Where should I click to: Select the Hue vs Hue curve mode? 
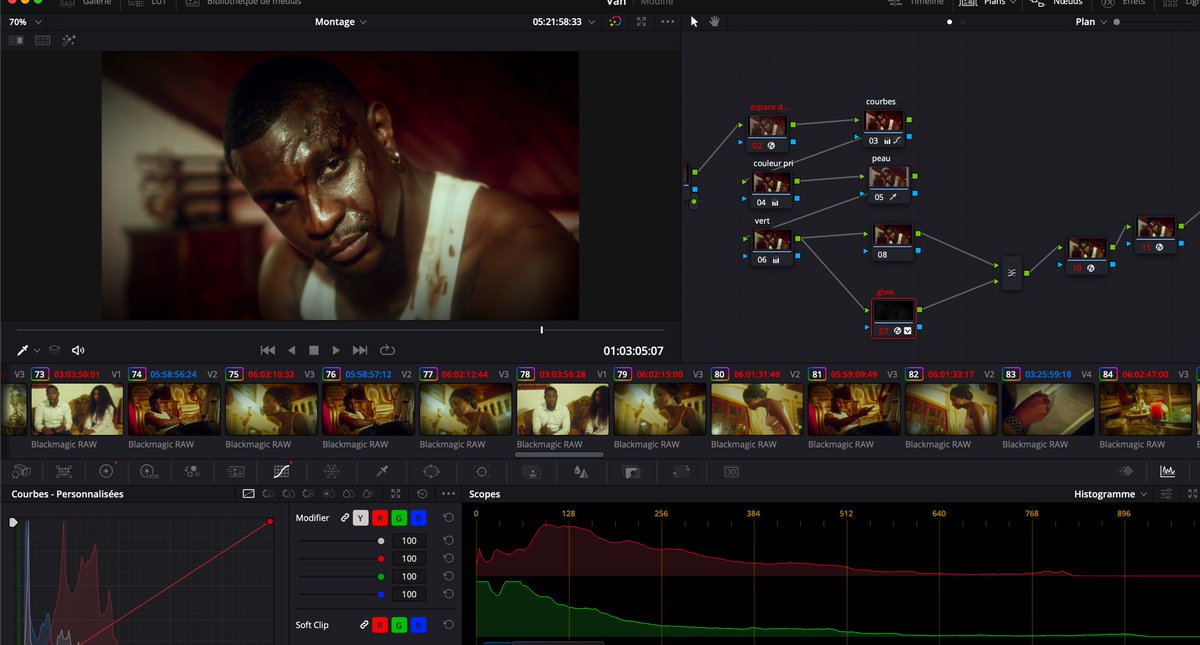tap(267, 494)
